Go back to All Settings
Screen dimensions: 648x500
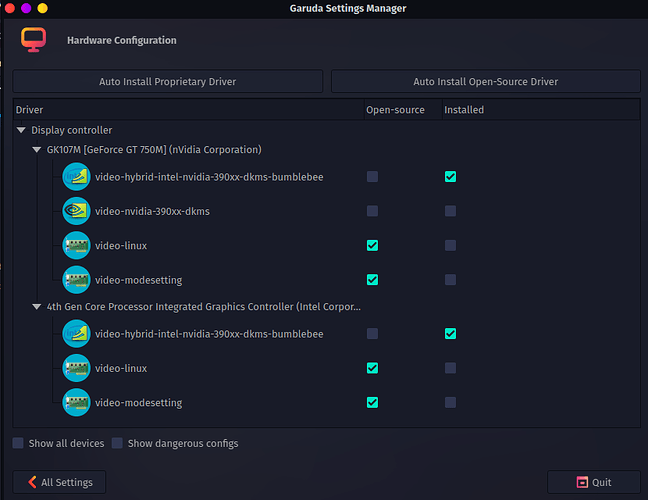60,482
